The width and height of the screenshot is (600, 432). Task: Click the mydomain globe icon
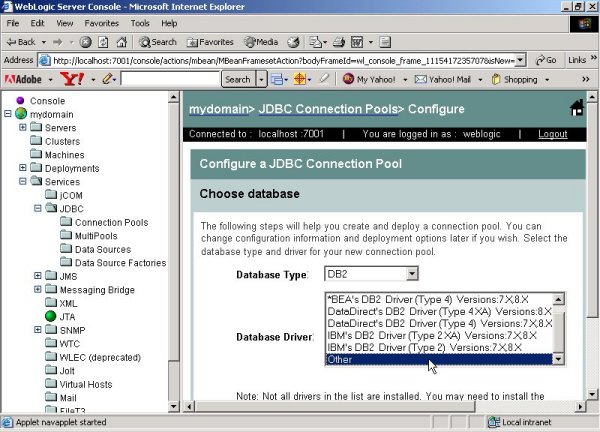pyautogui.click(x=21, y=114)
